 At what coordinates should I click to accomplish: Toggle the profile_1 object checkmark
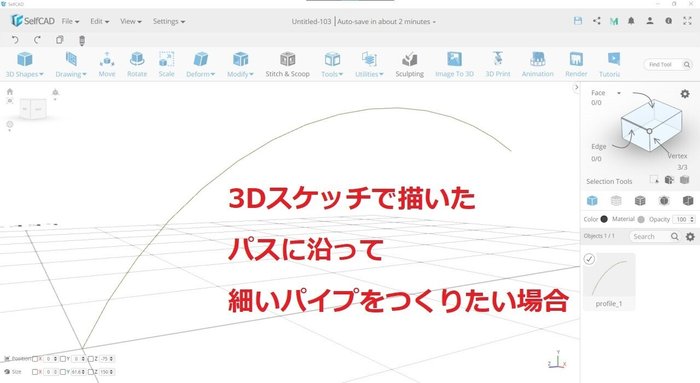point(589,259)
